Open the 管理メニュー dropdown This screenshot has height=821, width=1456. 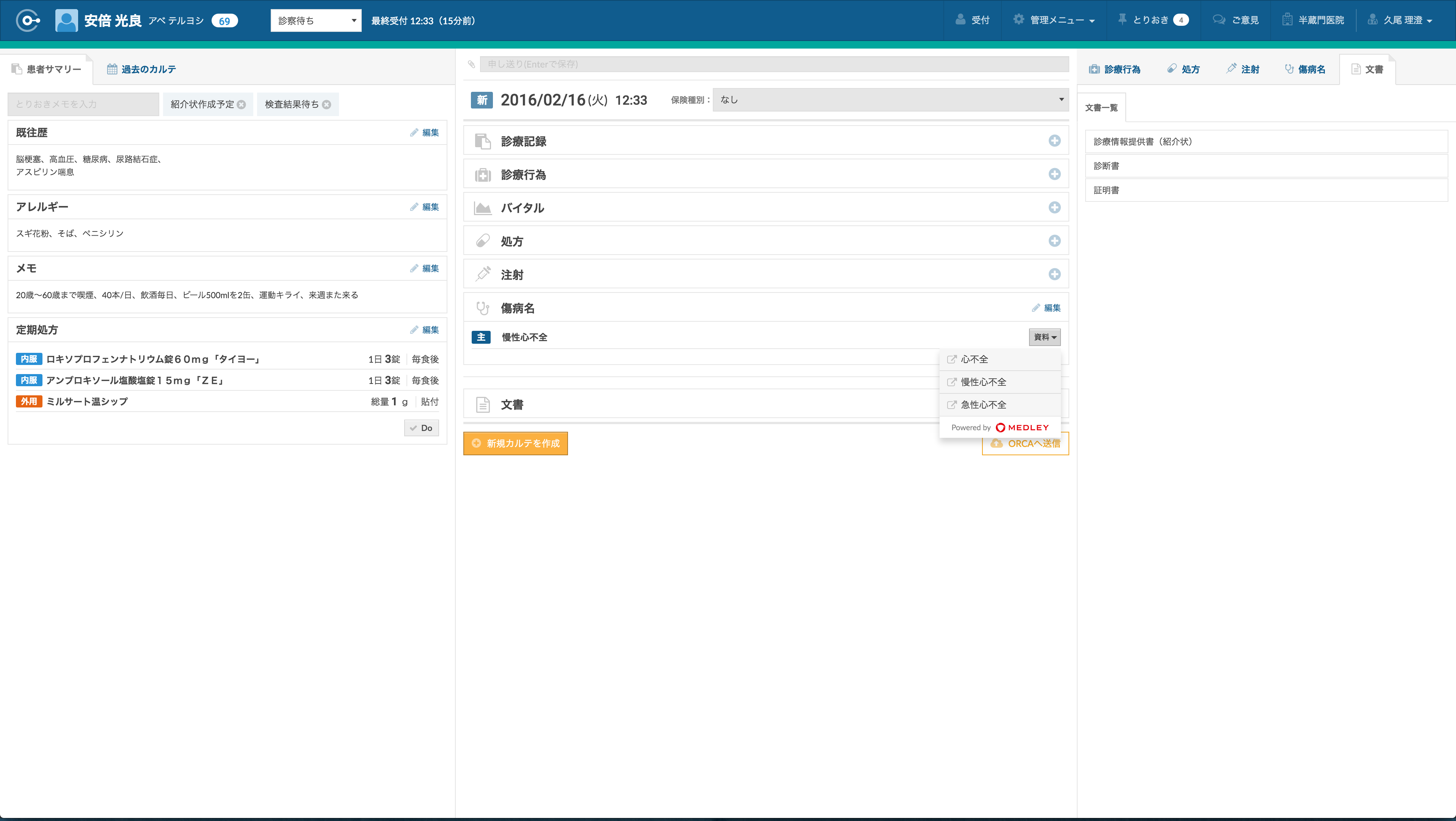[x=1055, y=20]
